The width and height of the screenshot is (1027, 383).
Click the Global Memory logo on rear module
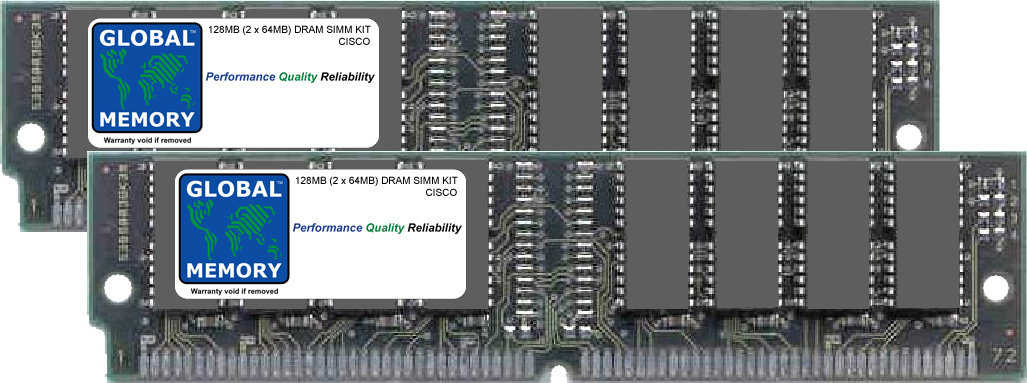pos(147,78)
